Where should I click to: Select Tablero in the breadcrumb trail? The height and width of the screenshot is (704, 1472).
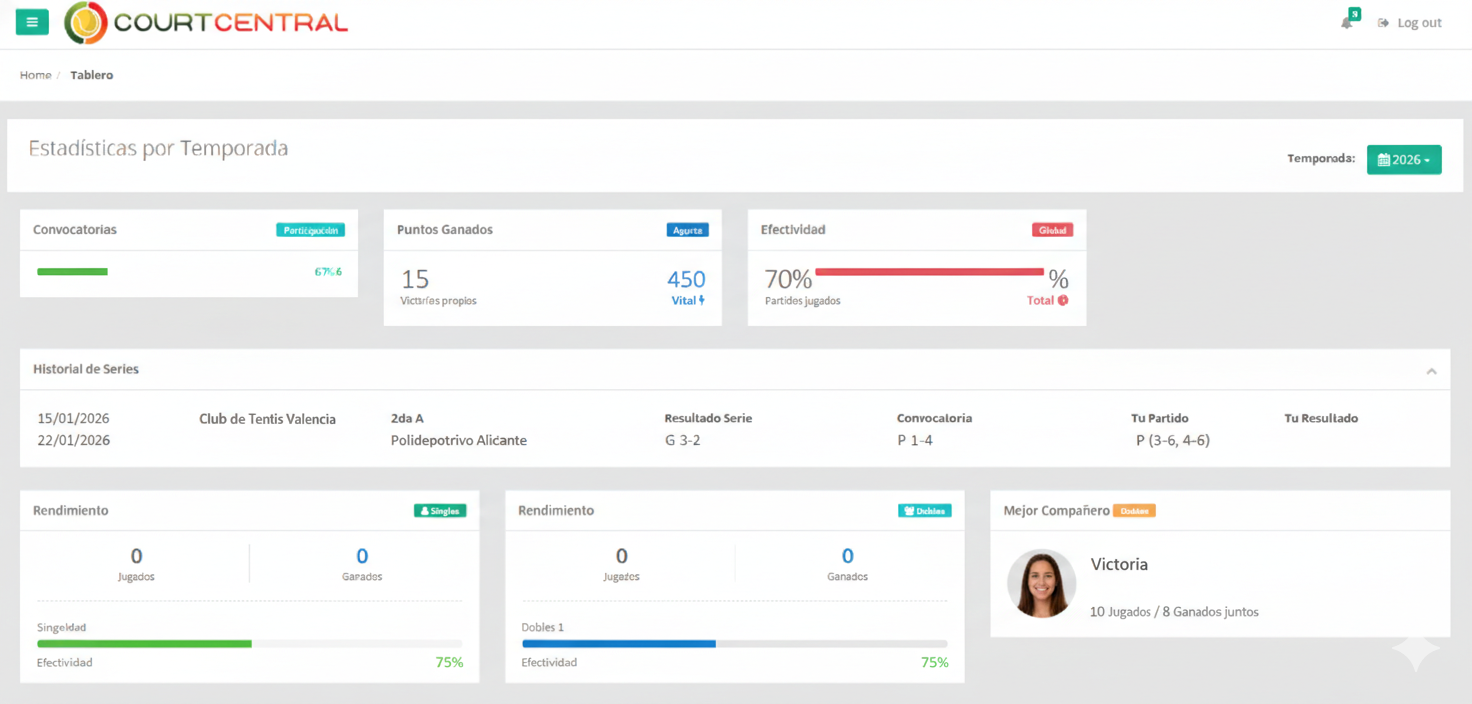point(91,75)
